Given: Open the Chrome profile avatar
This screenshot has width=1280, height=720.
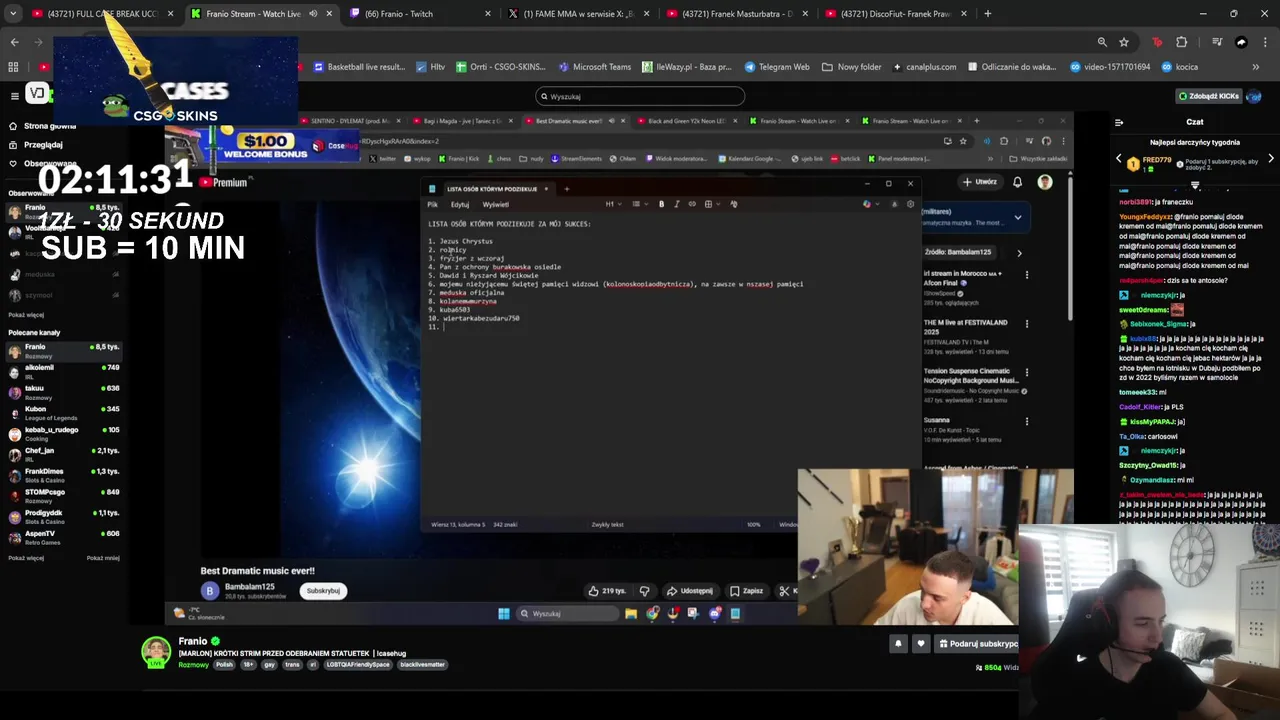Looking at the screenshot, I should [x=1241, y=42].
